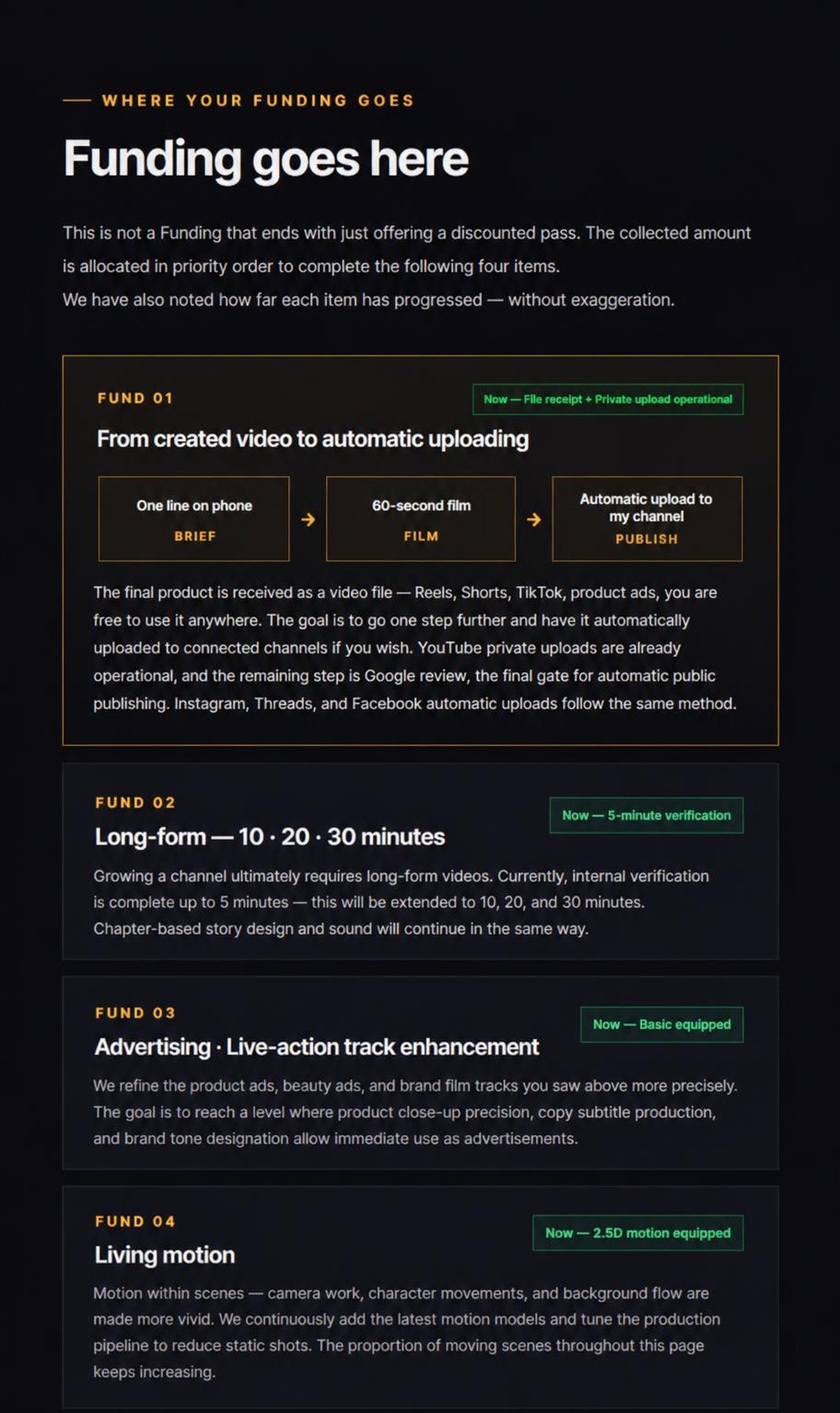Click 'Advertising · Live-action track enhancement' title
This screenshot has width=840, height=1413.
pos(317,1047)
